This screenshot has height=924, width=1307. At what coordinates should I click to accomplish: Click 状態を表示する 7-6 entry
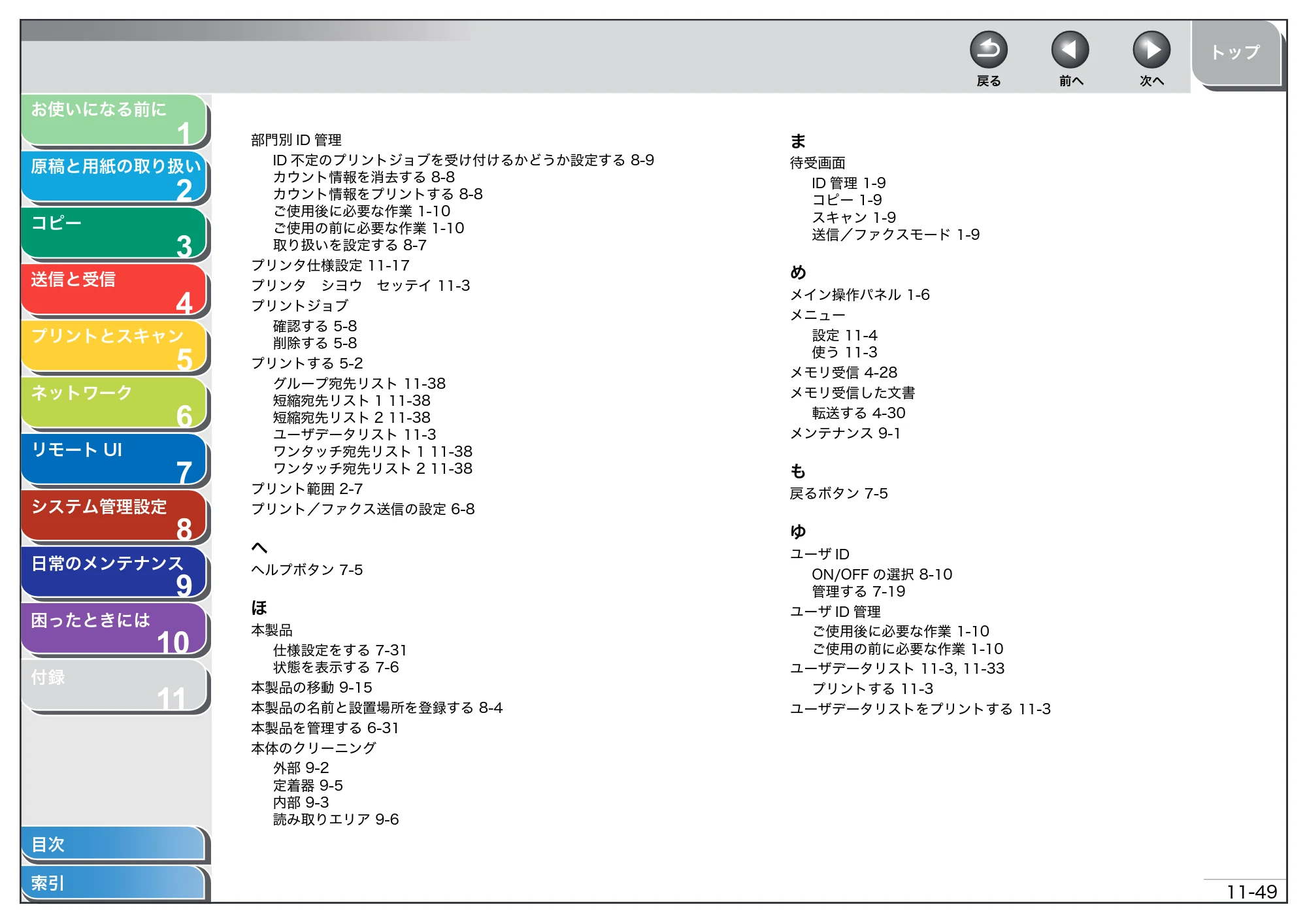[x=336, y=667]
